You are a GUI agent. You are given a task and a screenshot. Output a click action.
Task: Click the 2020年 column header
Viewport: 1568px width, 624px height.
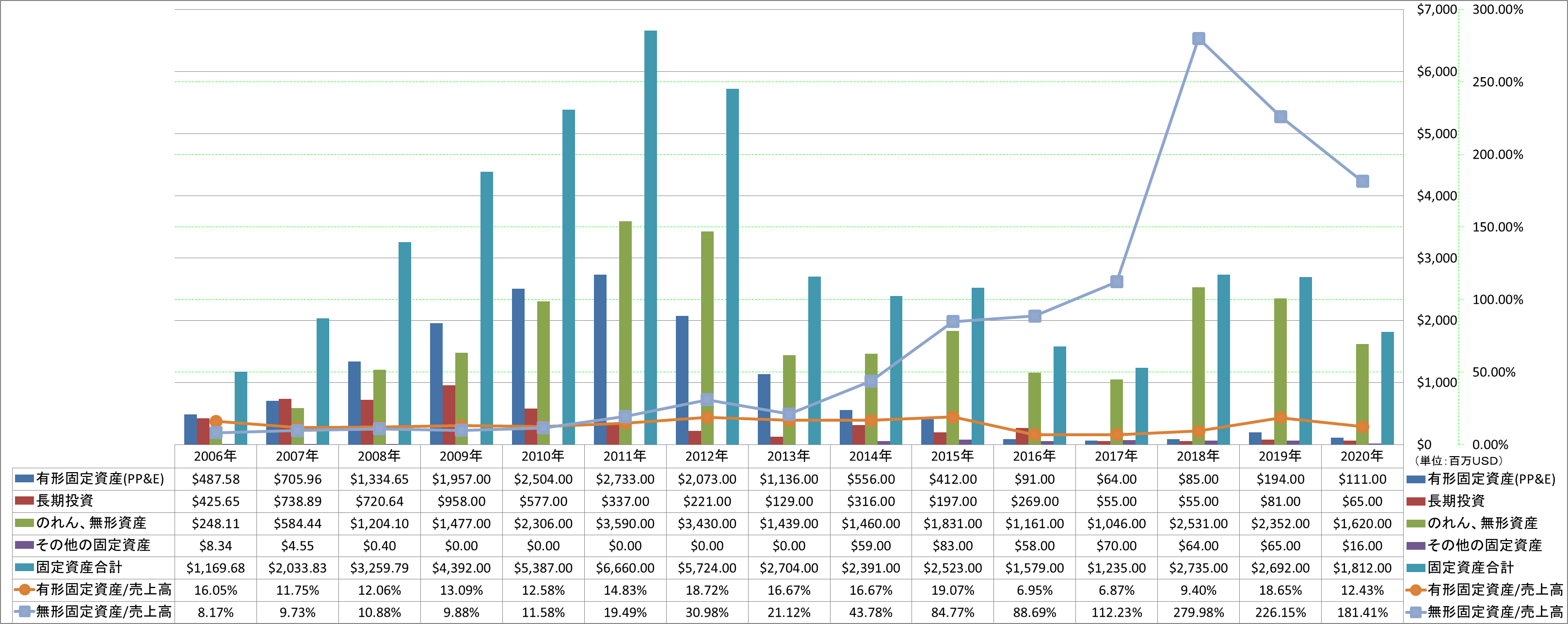1362,456
